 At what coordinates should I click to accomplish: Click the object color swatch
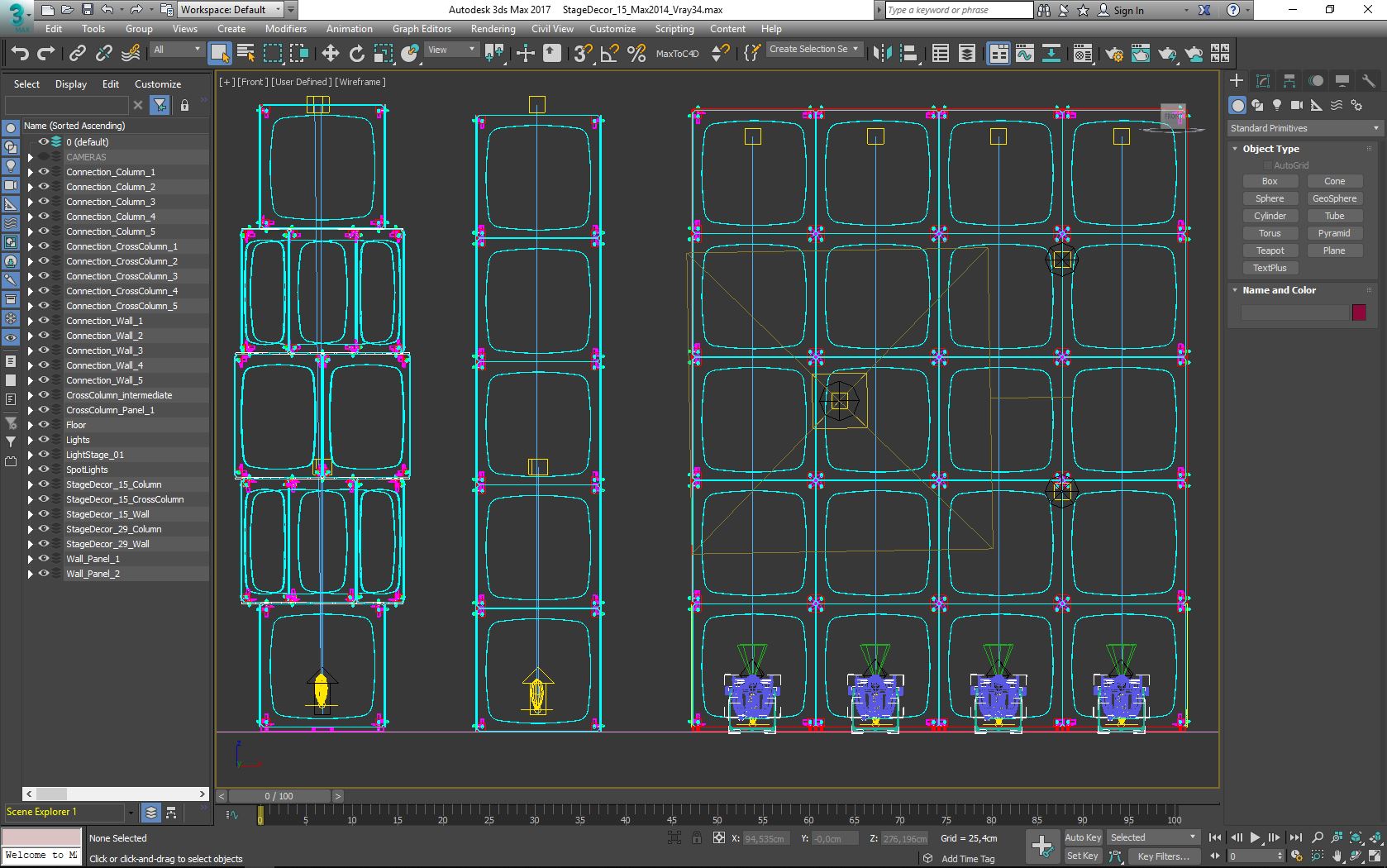click(x=1359, y=312)
